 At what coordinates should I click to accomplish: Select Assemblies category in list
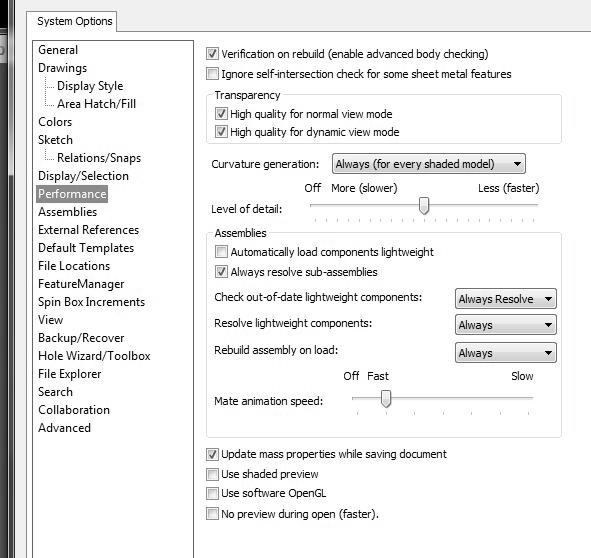(x=67, y=212)
